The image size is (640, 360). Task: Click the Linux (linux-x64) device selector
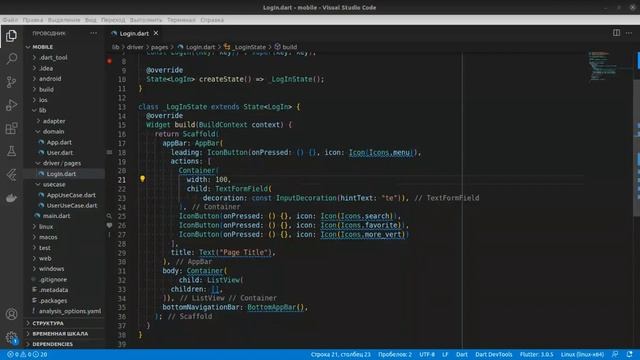[x=582, y=354]
